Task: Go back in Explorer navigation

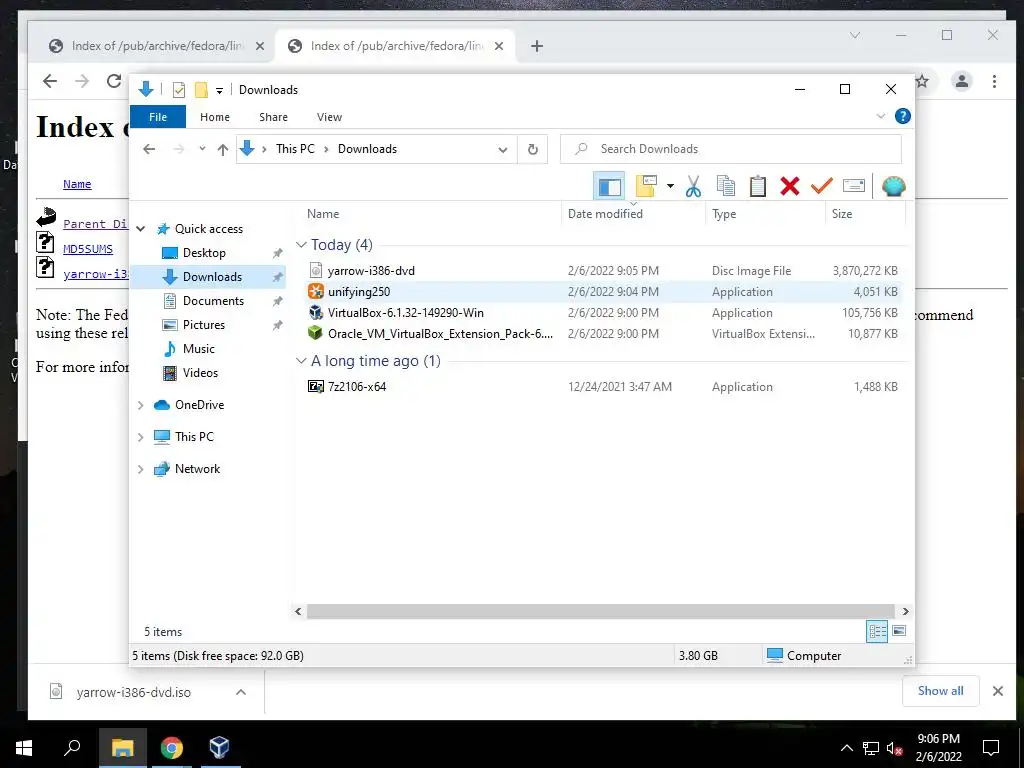Action: click(149, 149)
